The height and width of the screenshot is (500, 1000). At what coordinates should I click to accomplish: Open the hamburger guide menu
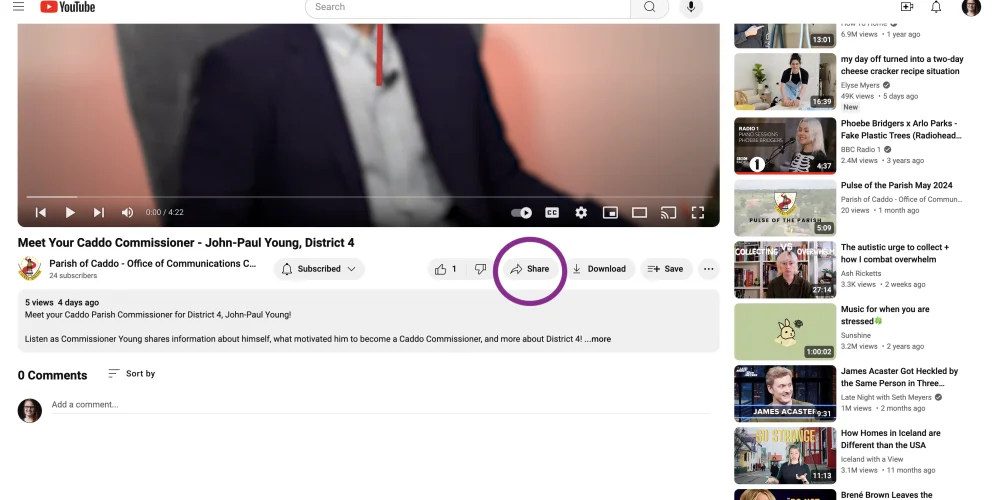pos(18,7)
